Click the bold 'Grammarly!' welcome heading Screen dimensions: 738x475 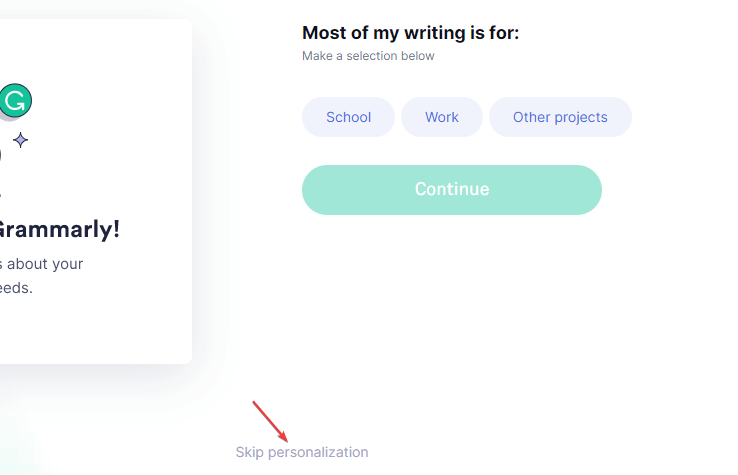tap(58, 230)
